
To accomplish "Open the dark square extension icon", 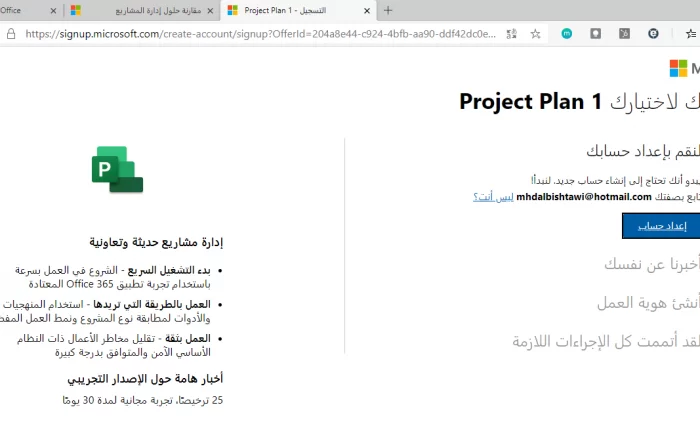I will [x=625, y=33].
